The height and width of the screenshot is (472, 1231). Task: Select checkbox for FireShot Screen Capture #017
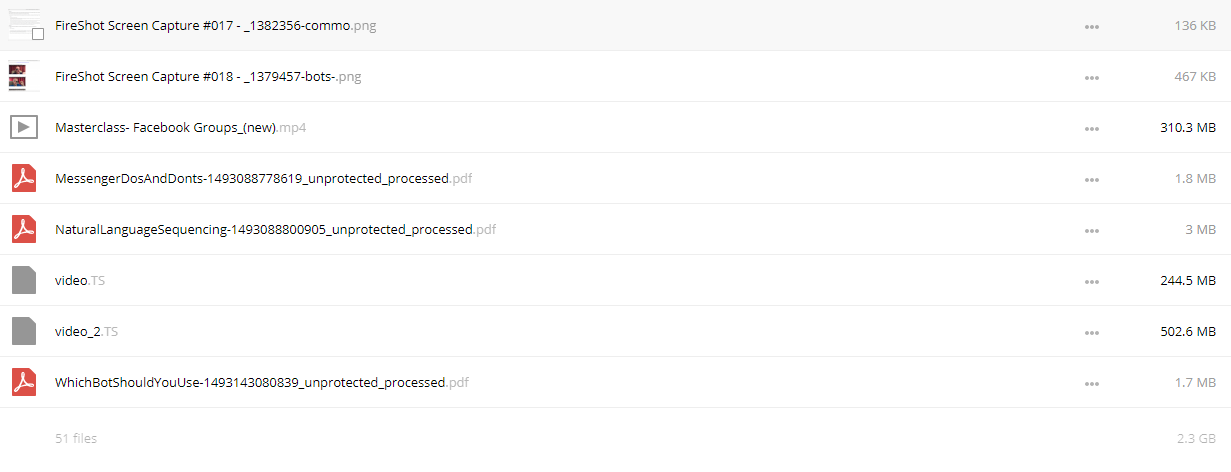38,34
